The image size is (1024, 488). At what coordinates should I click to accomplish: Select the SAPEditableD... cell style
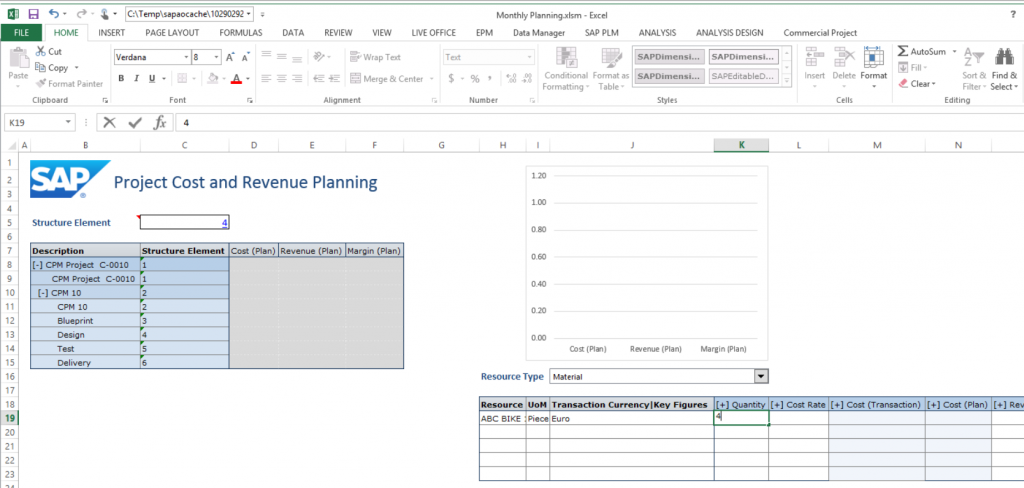tap(743, 76)
